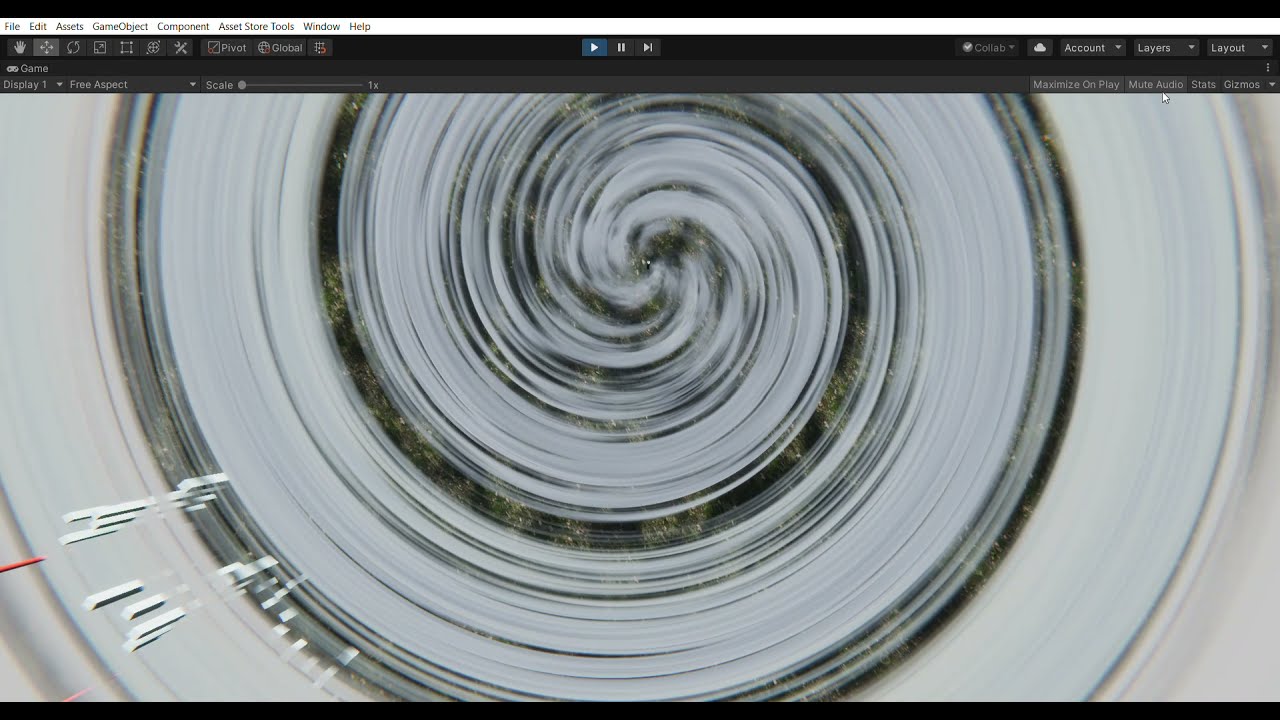The width and height of the screenshot is (1280, 720).
Task: Select the combined Transform tool
Action: [153, 47]
